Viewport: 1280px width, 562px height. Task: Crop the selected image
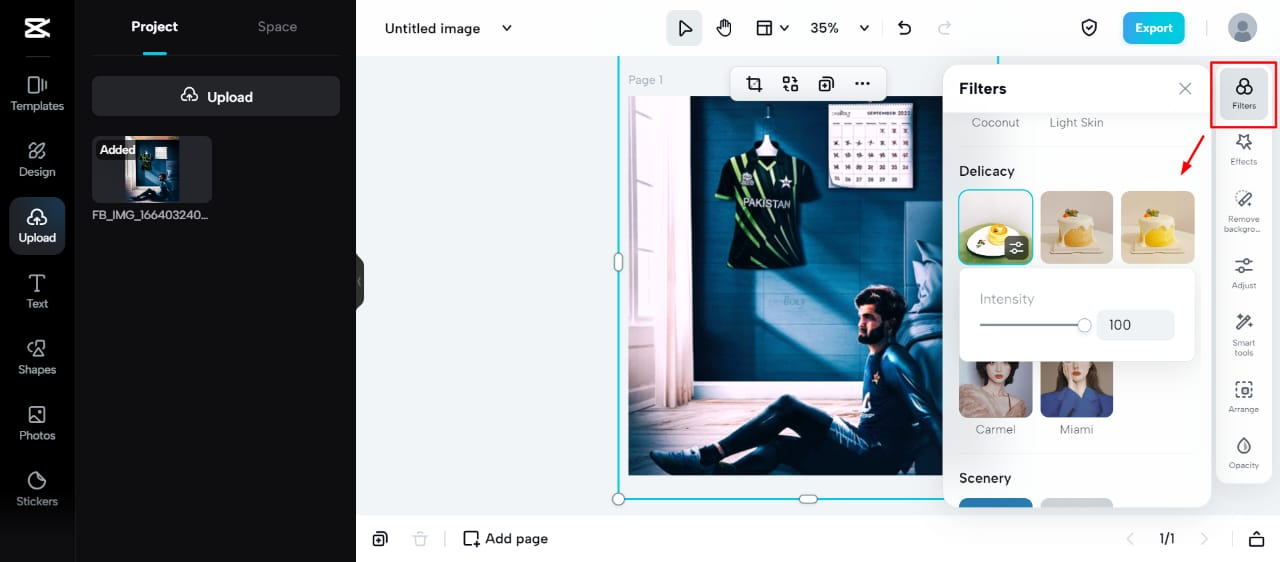pos(754,84)
